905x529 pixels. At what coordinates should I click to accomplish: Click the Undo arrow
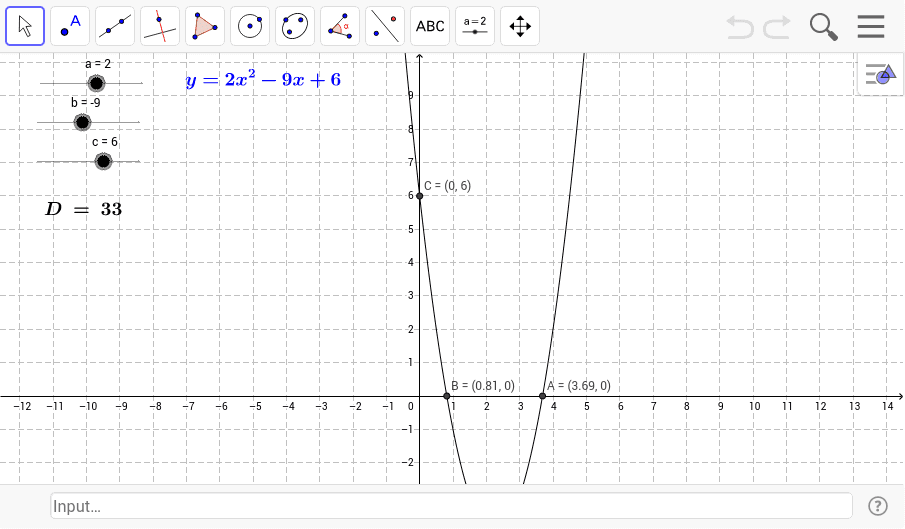pos(740,27)
